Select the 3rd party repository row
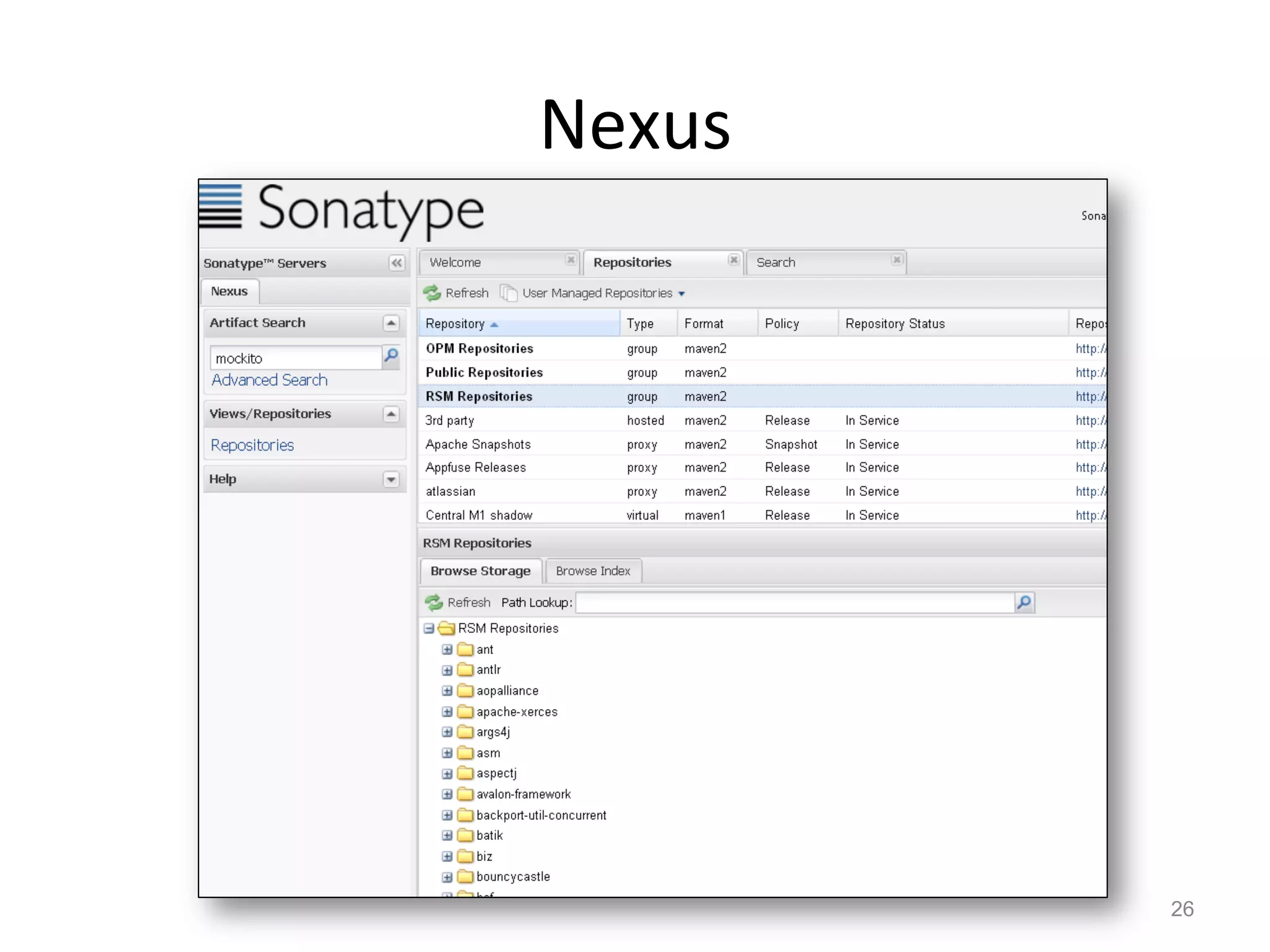This screenshot has width=1270, height=952. (763, 421)
